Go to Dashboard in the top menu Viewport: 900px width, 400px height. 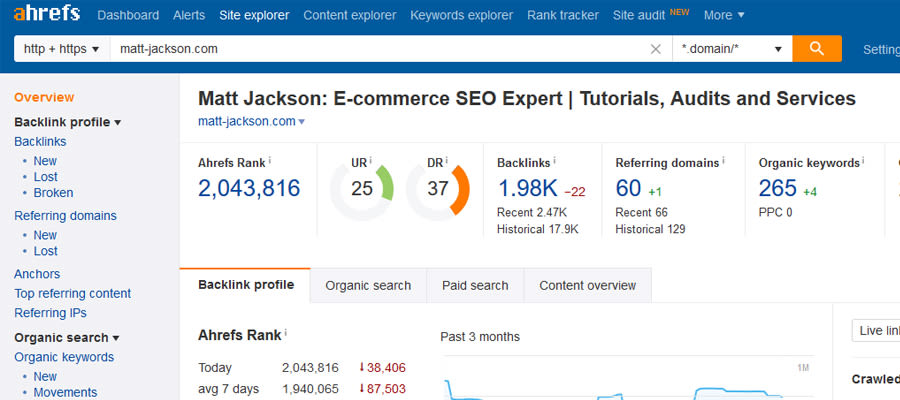point(128,15)
